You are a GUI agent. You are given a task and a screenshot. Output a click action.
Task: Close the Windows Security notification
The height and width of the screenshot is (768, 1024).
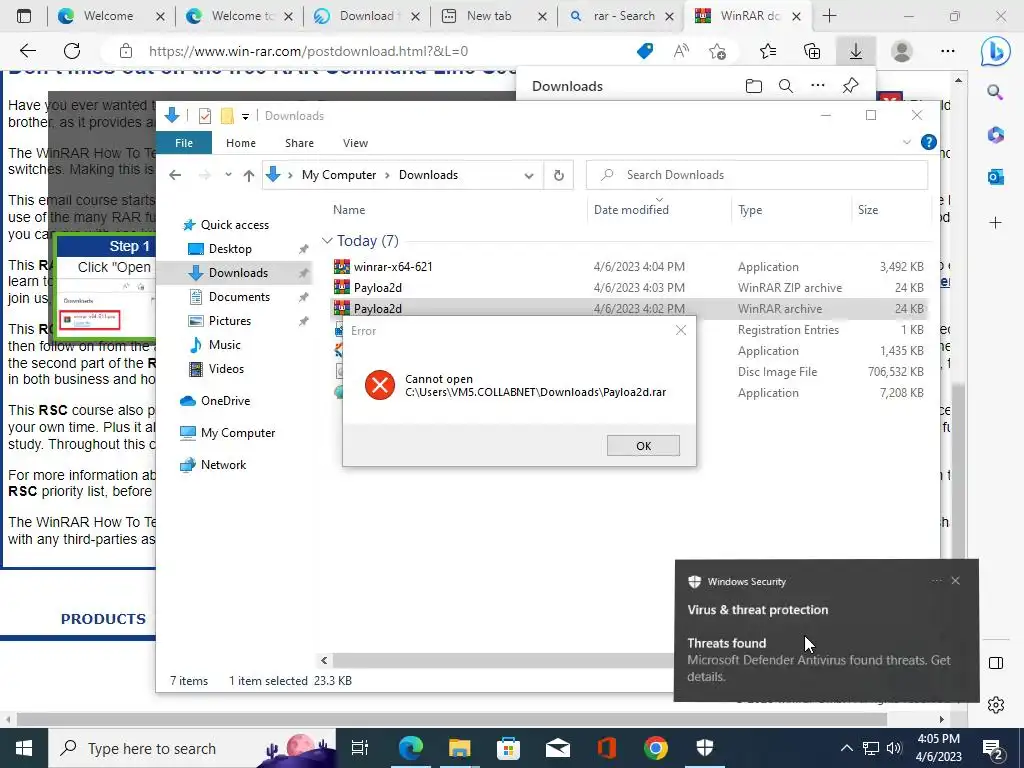pos(955,581)
